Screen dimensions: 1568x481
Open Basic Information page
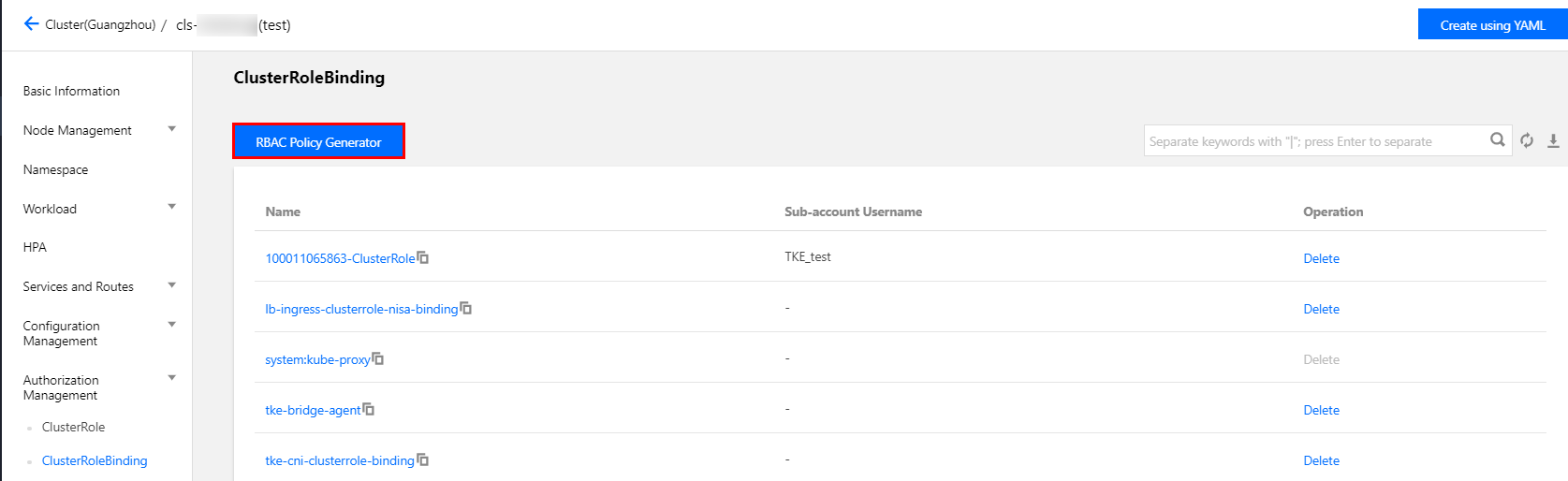pos(71,91)
